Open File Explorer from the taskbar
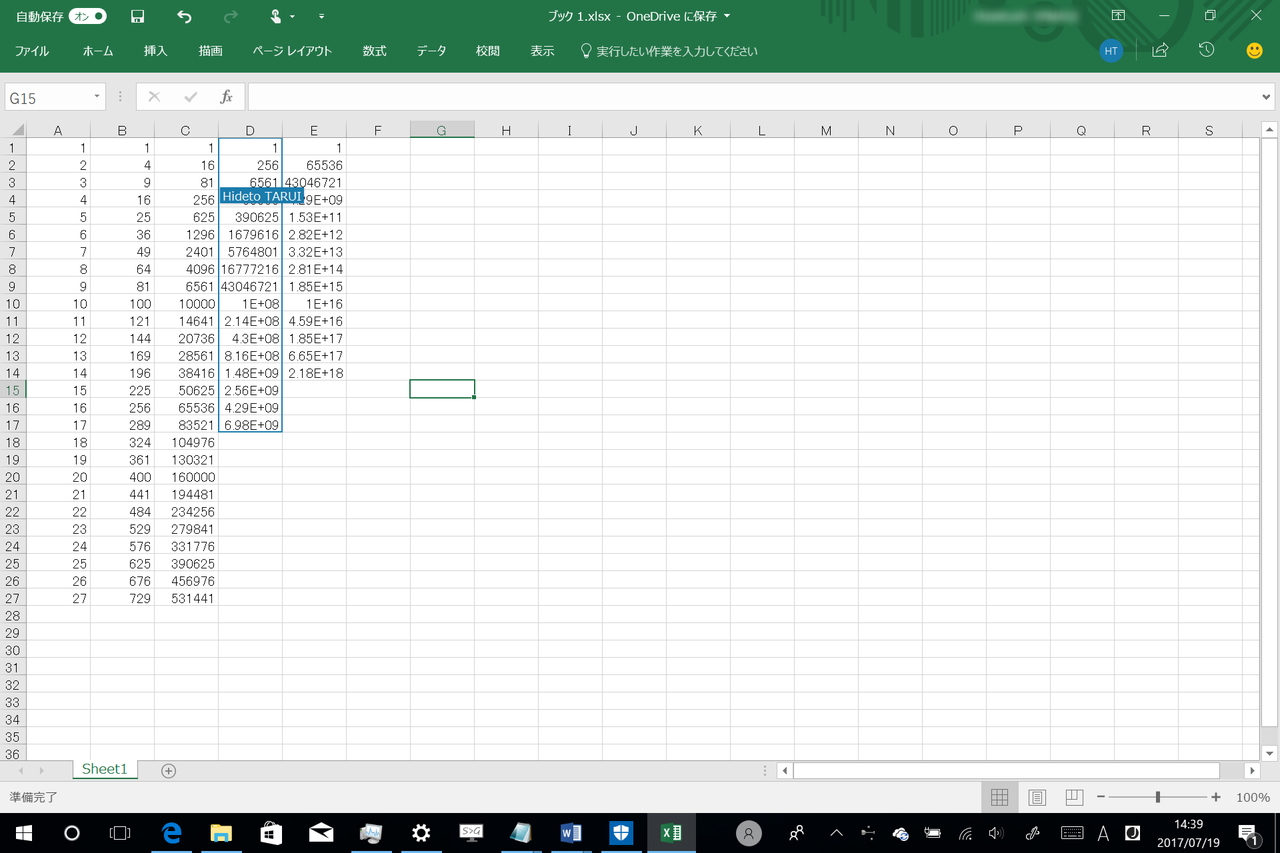The width and height of the screenshot is (1280, 853). 221,833
